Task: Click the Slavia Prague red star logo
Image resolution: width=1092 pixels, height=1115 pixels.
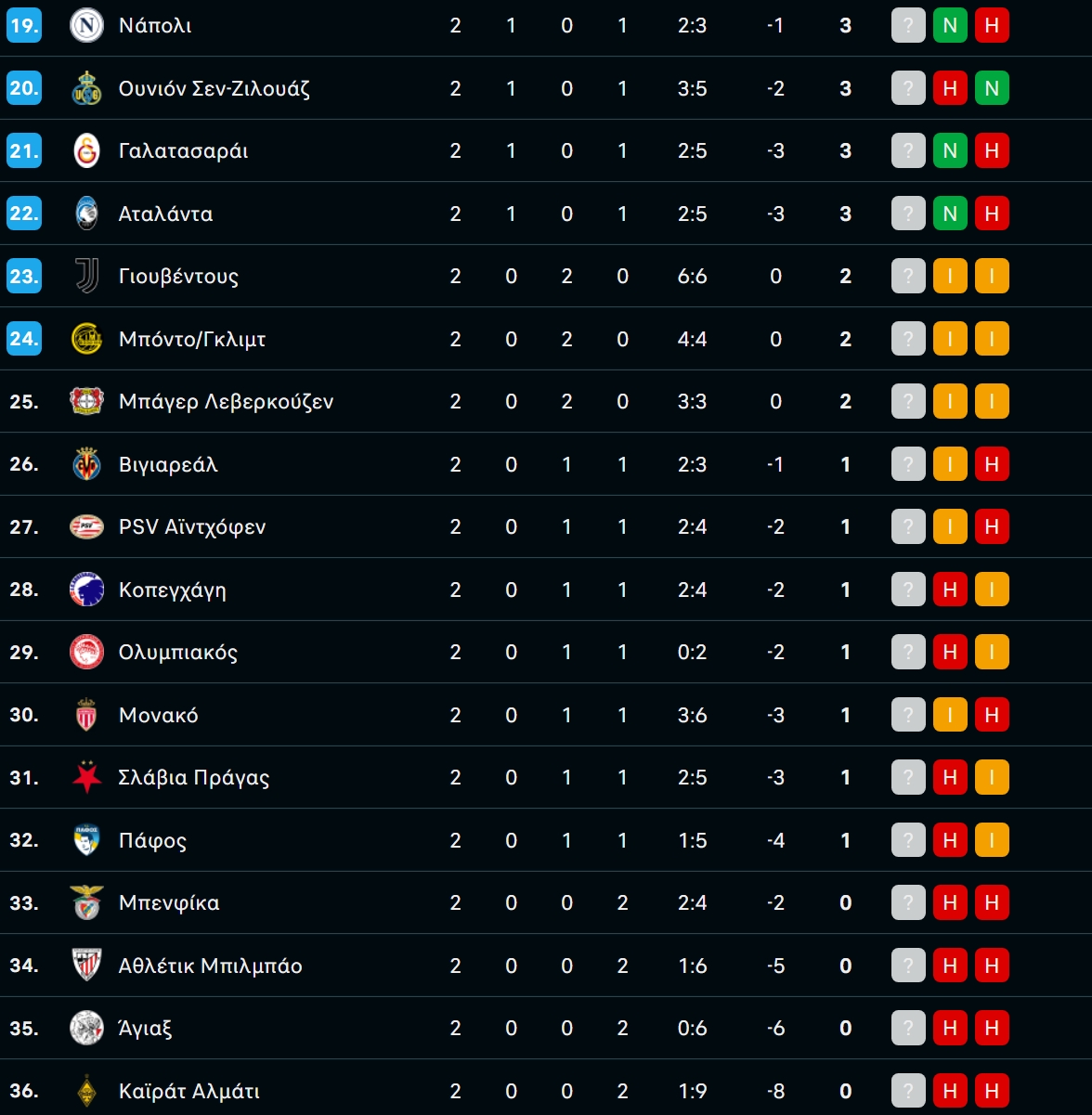Action: point(86,777)
